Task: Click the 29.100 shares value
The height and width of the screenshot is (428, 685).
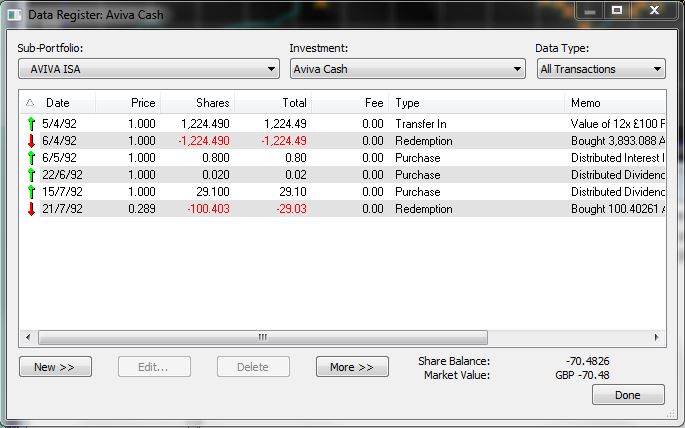Action: click(x=213, y=192)
